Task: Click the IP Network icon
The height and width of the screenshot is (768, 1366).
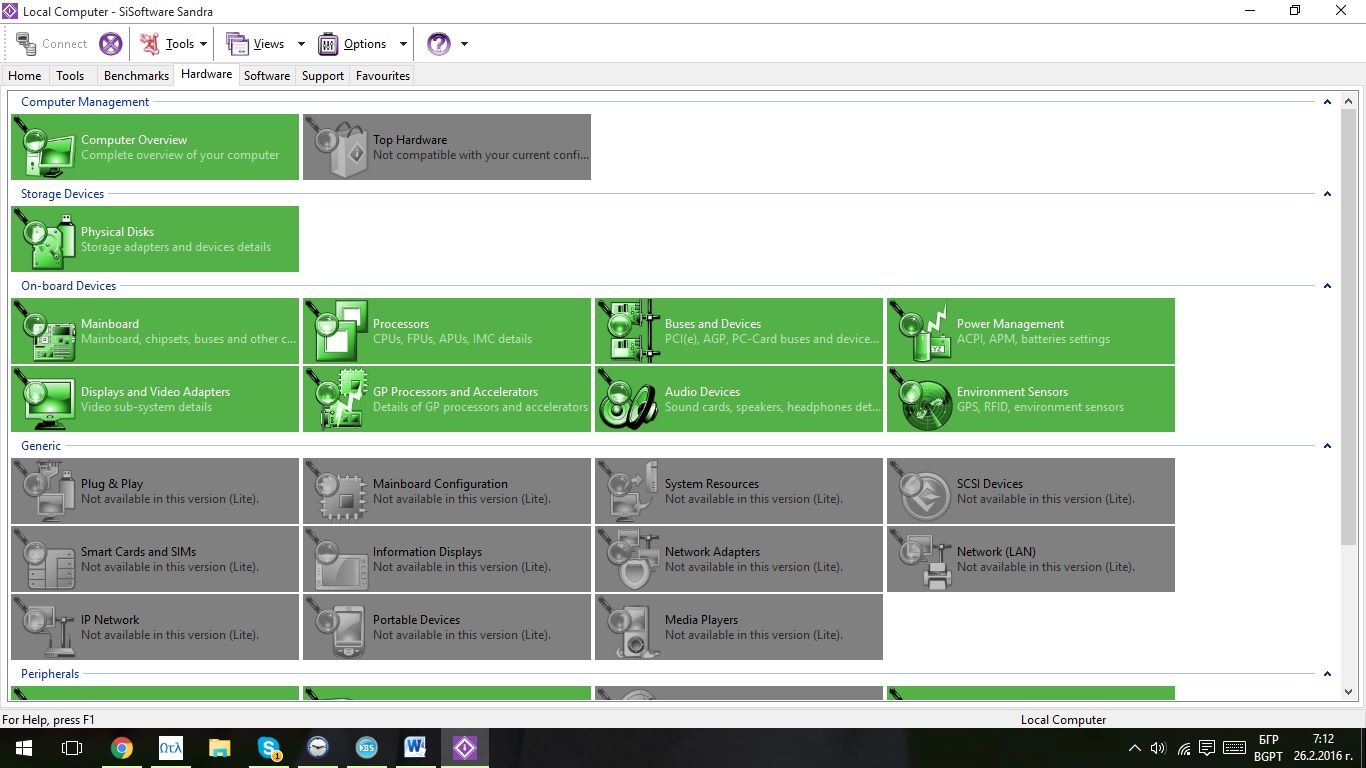Action: (x=45, y=627)
